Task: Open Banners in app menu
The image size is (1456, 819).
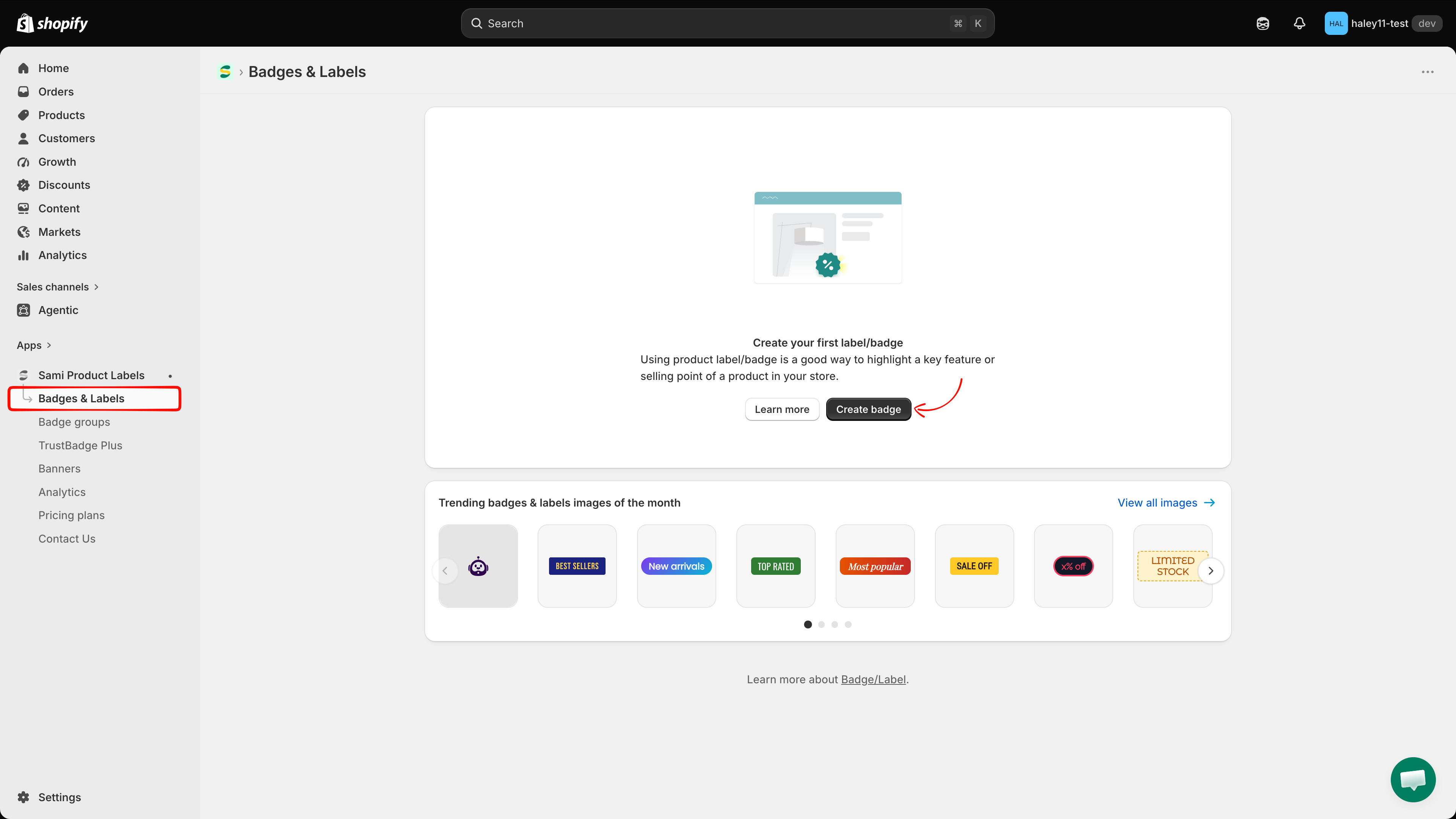Action: (60, 469)
